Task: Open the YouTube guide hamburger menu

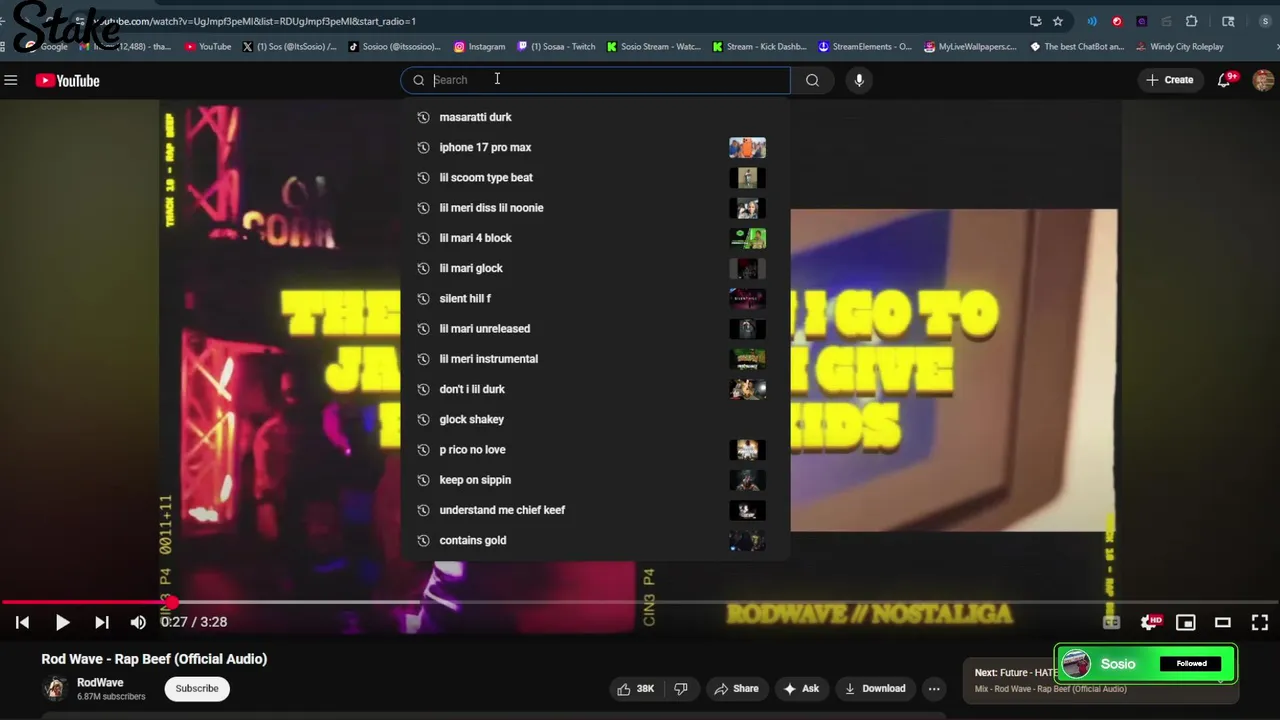Action: (x=11, y=80)
